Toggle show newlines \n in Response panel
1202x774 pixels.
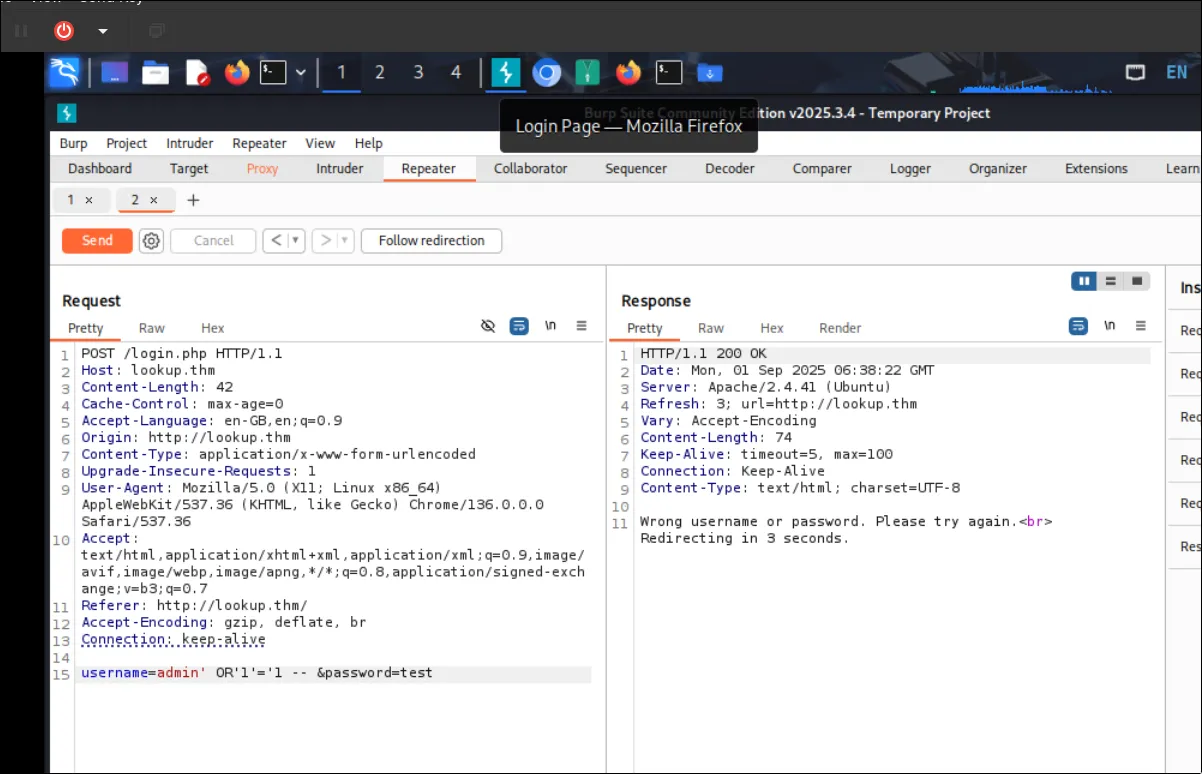coord(1109,326)
